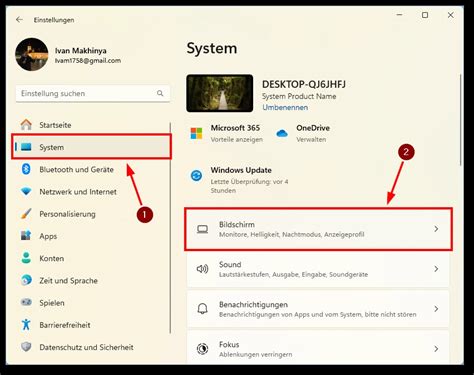Open Zeit und Sprache
The width and height of the screenshot is (474, 375).
[x=69, y=281]
